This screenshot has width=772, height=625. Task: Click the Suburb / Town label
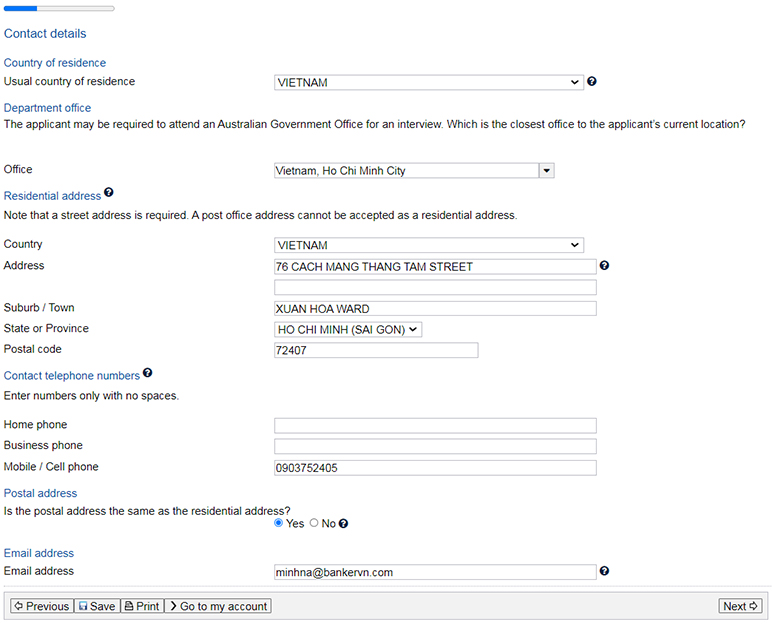coord(39,307)
